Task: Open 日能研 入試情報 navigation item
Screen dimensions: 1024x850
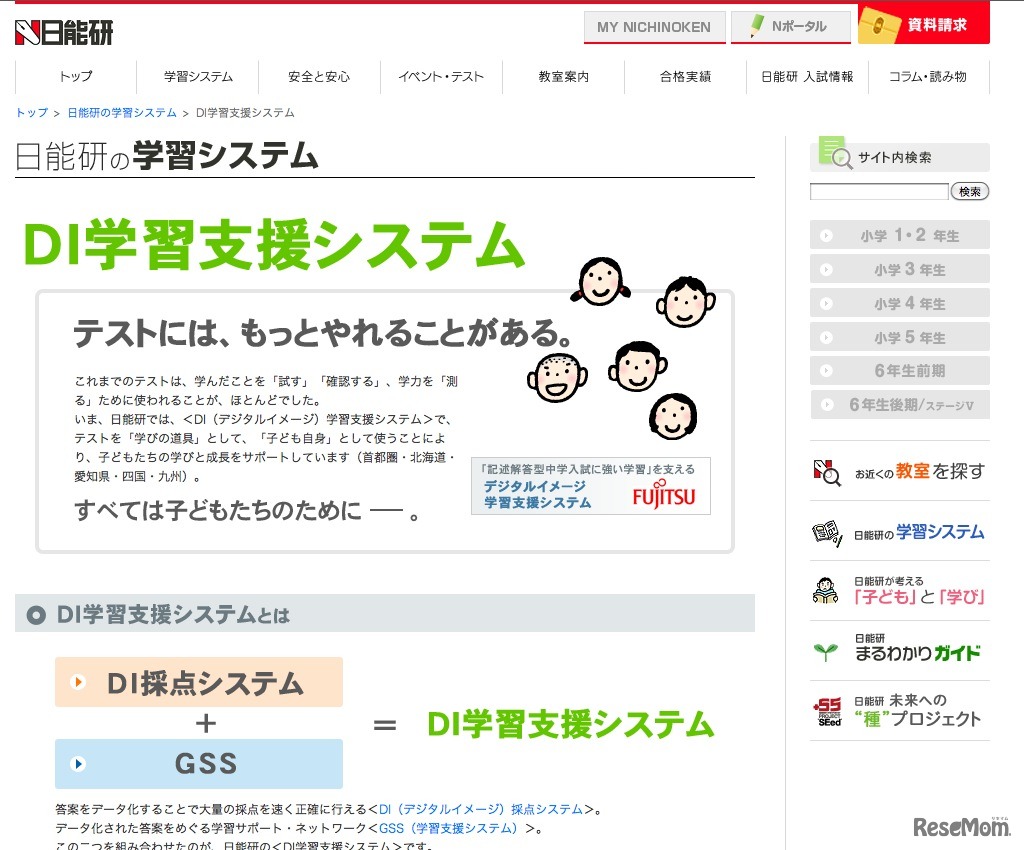Action: pyautogui.click(x=807, y=76)
